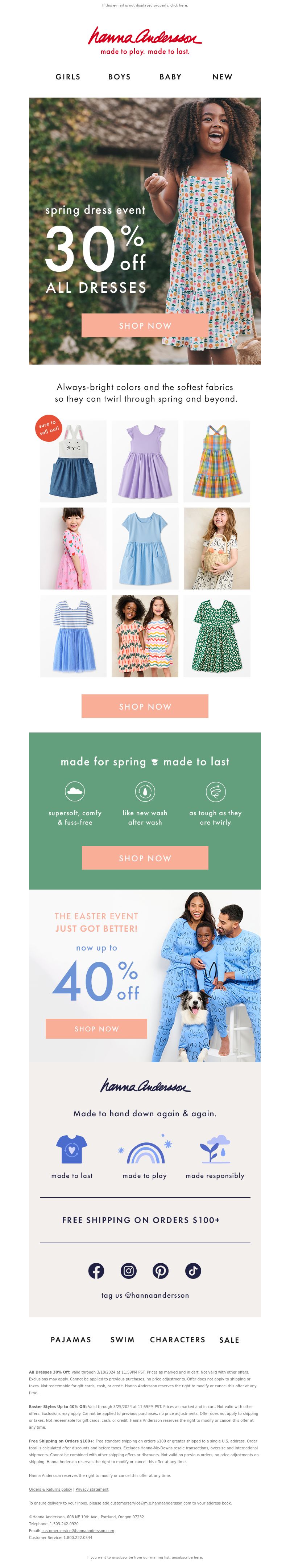Open the BABY navigation menu item
Screen dimensions: 290x1568
171,77
